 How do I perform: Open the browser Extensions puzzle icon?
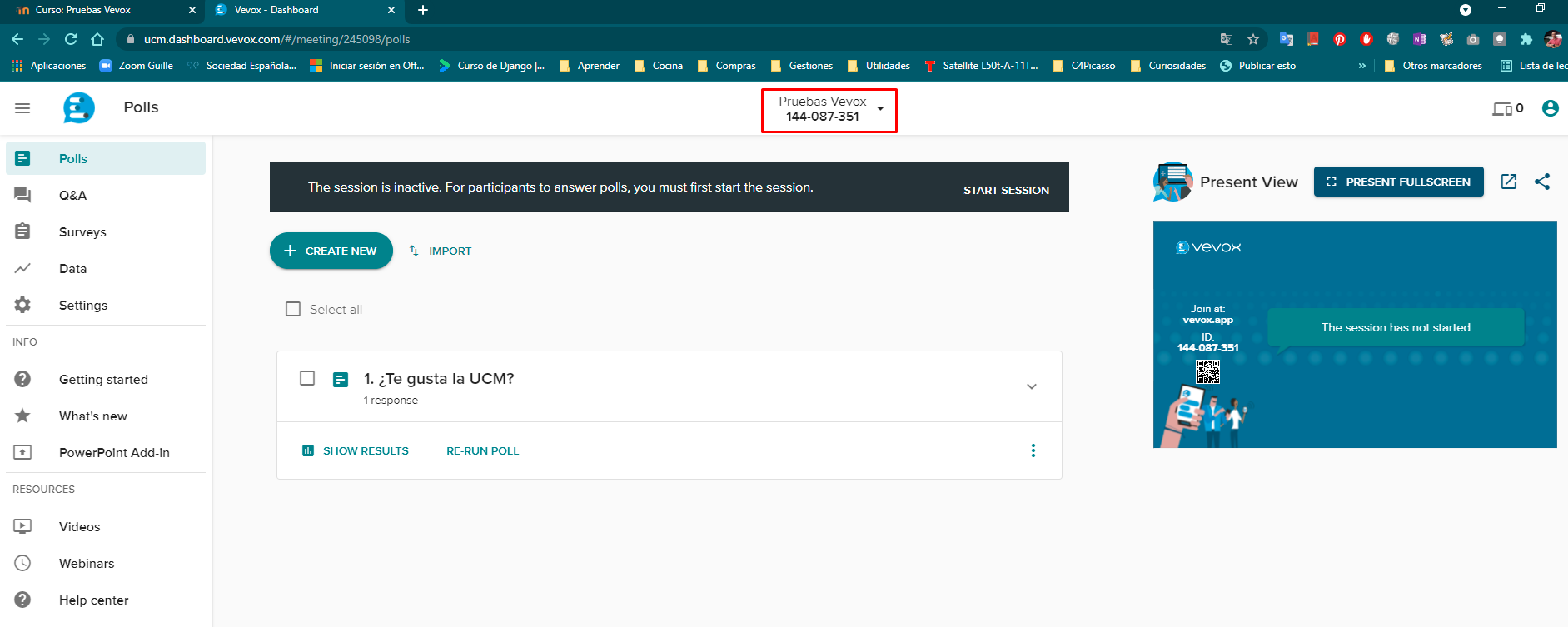(1526, 39)
